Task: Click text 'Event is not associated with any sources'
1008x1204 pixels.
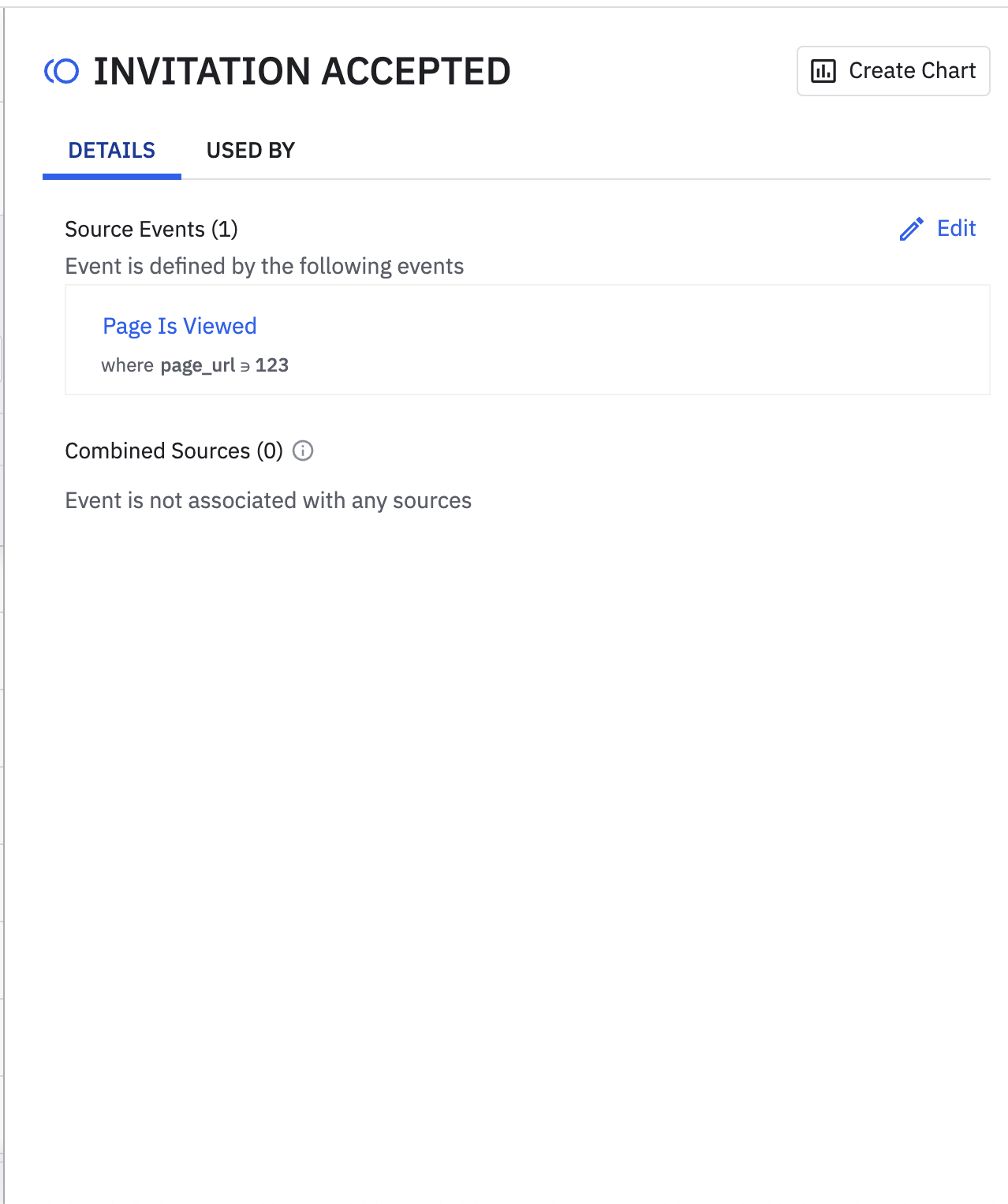Action: [268, 500]
